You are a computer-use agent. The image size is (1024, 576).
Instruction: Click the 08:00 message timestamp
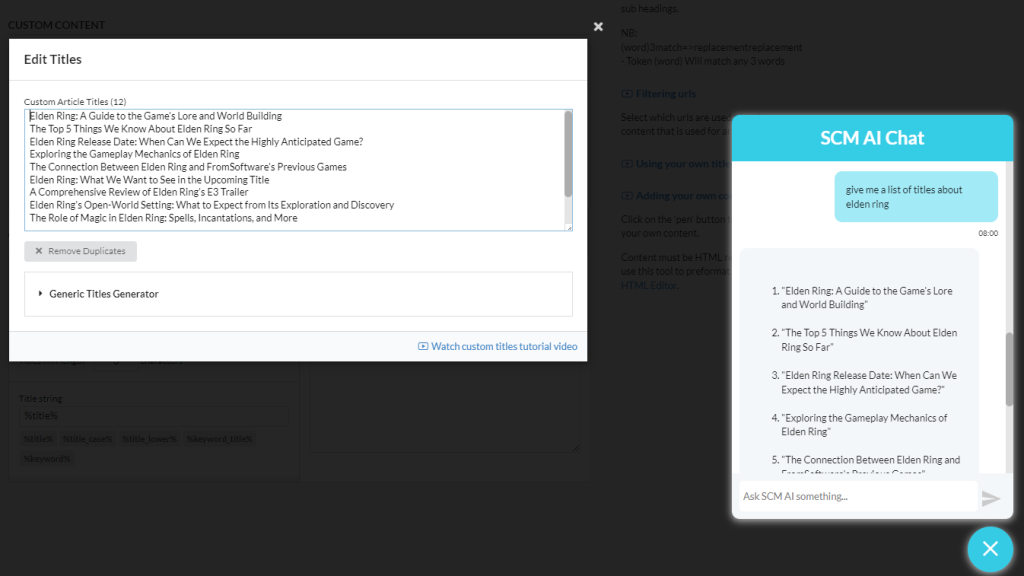(x=987, y=233)
